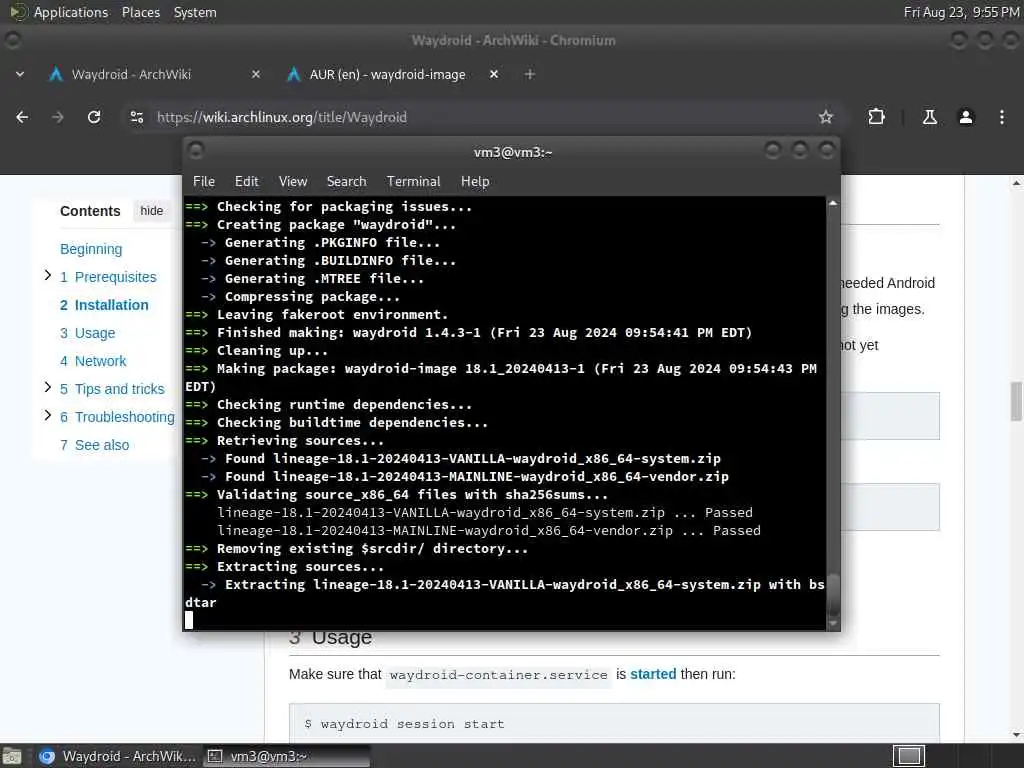Click the clock showing Fri Aug 23
This screenshot has height=768, width=1024.
point(961,12)
